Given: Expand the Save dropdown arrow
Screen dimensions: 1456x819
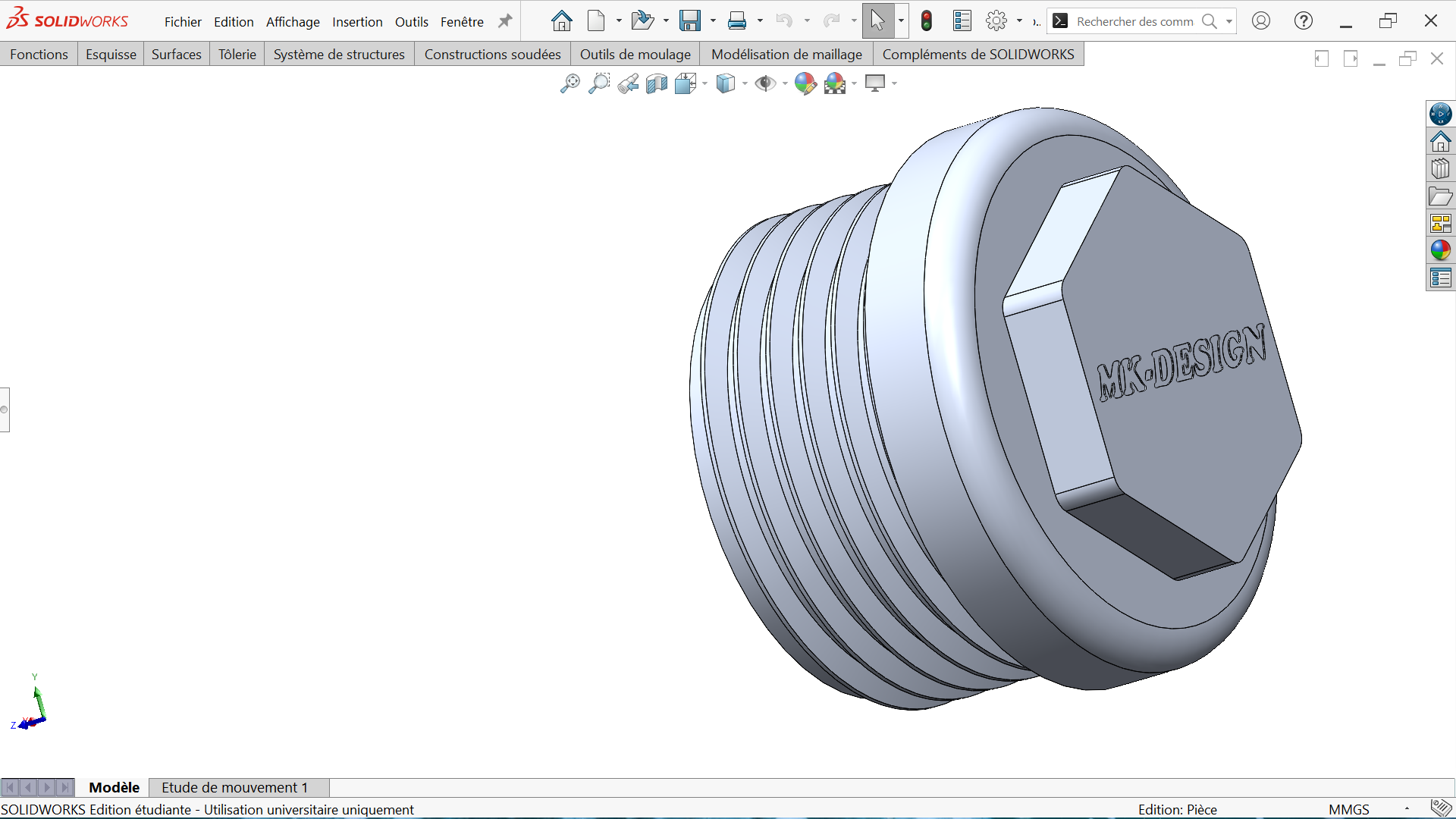Looking at the screenshot, I should click(713, 21).
